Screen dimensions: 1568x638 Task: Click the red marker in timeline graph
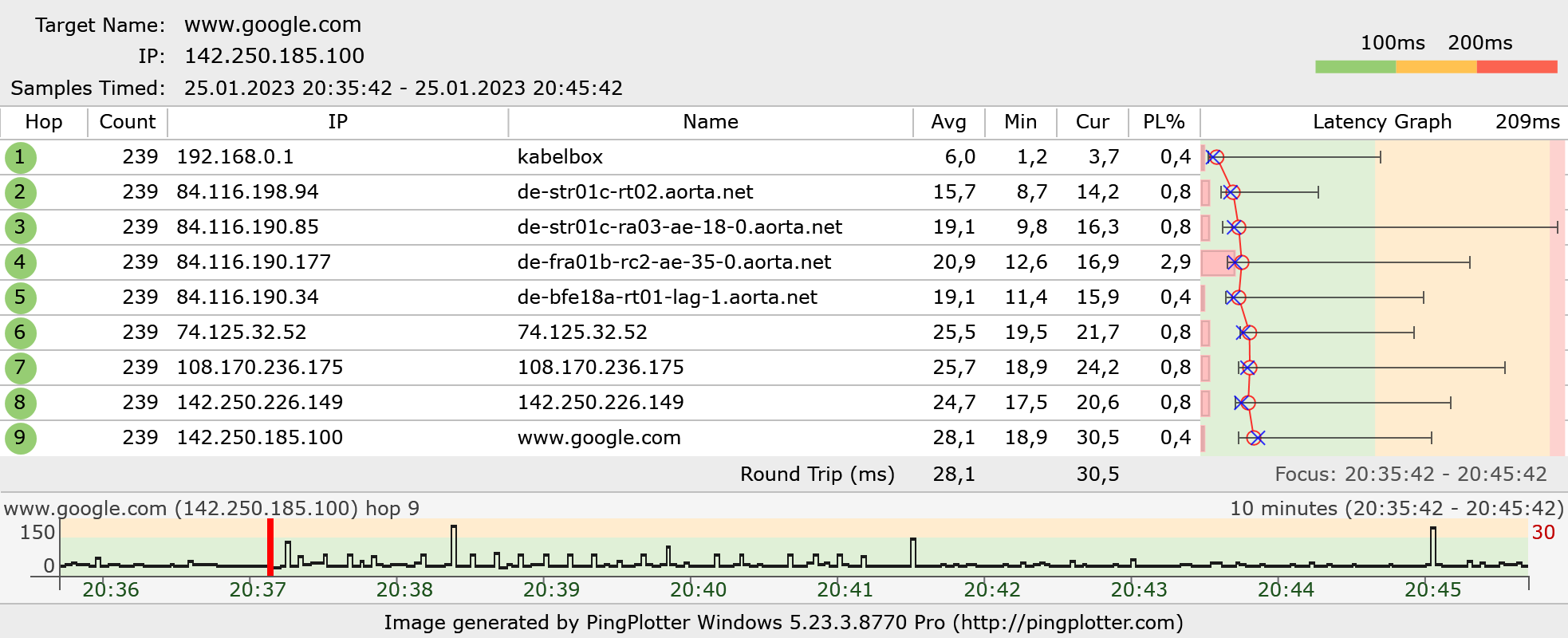270,547
